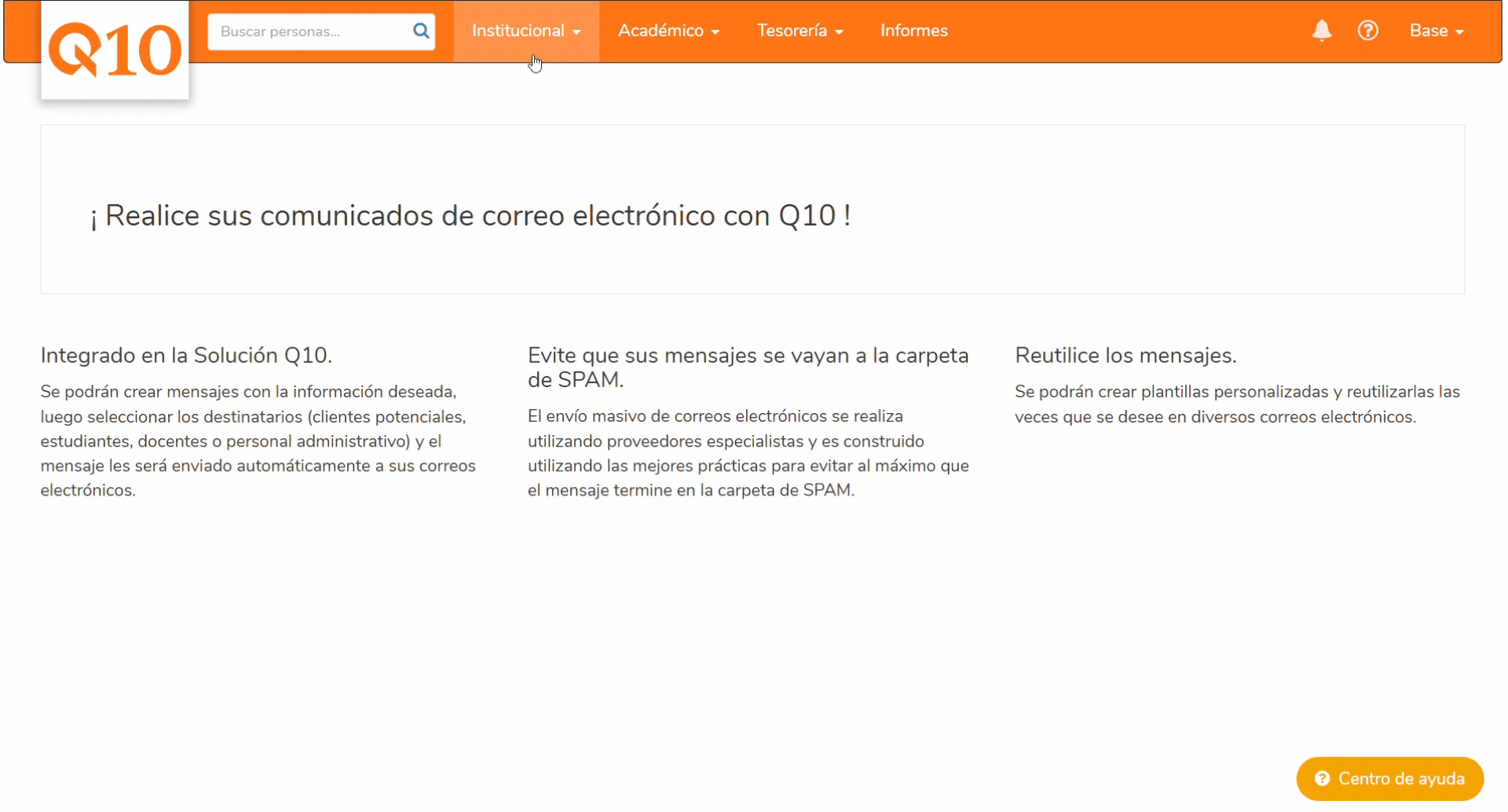1508x812 pixels.
Task: Click the paragraph starting 'Se podrán crear mensajes'
Action: (258, 441)
